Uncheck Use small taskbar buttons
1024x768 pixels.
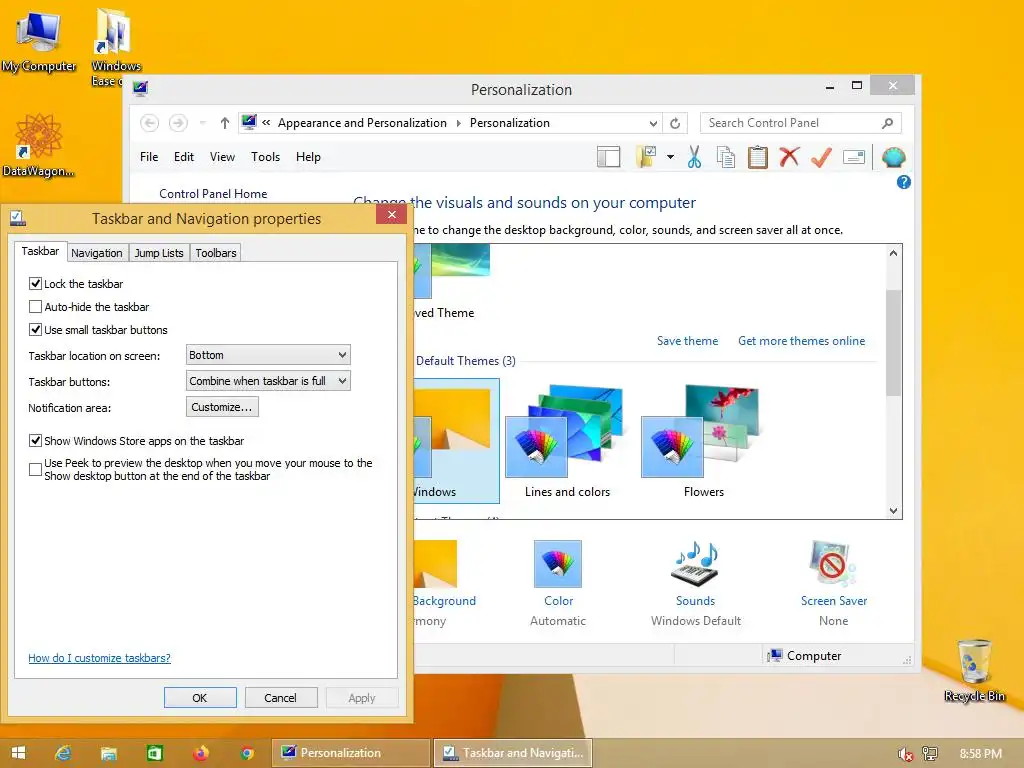click(35, 330)
